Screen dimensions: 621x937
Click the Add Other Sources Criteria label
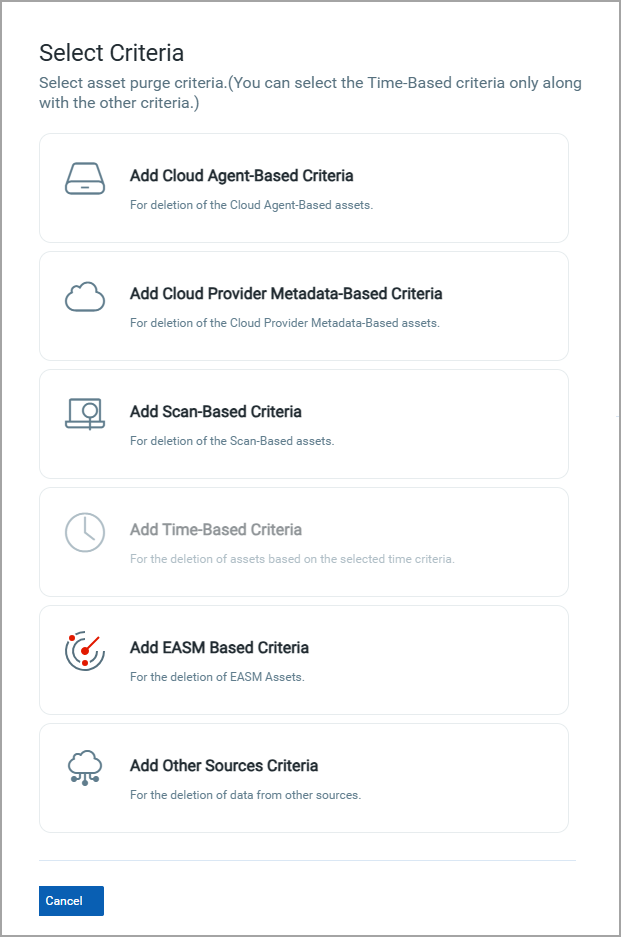[224, 766]
